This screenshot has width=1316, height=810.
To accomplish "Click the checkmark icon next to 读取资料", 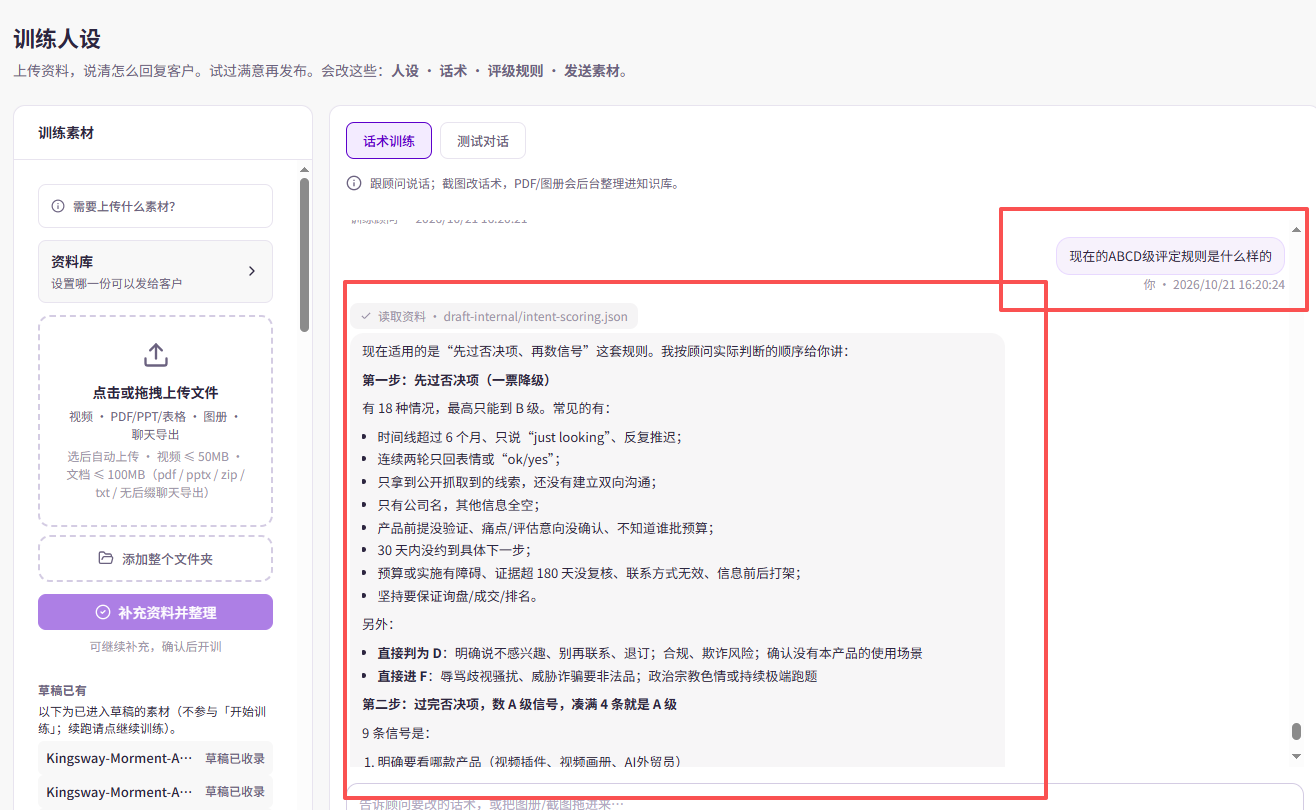I will (366, 316).
